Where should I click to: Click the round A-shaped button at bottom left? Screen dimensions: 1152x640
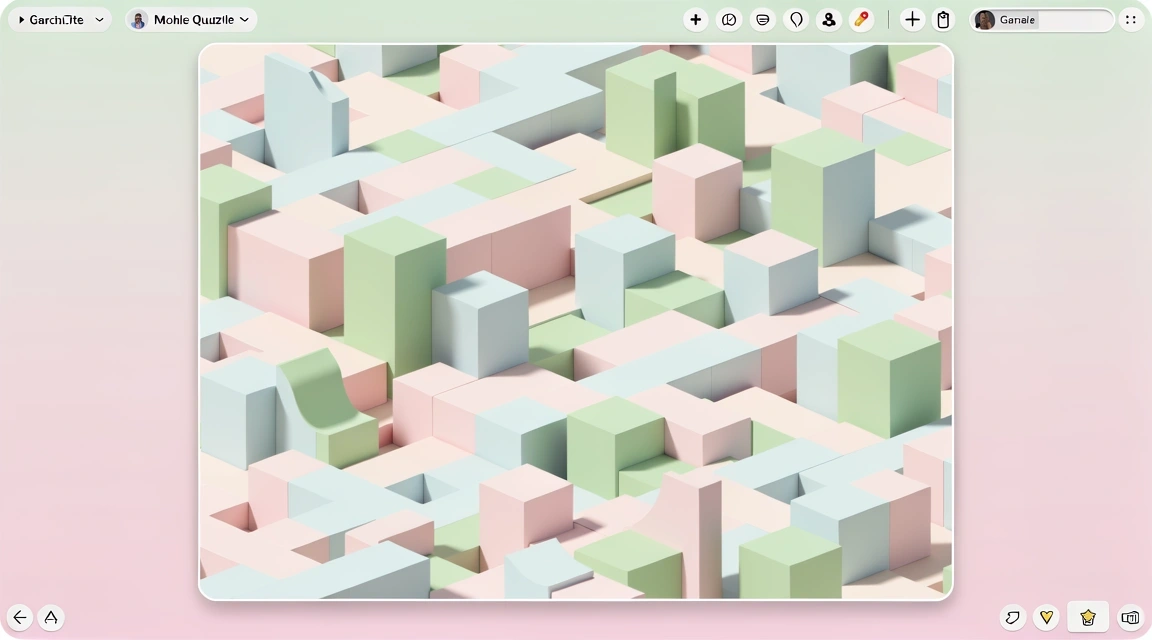(51, 617)
